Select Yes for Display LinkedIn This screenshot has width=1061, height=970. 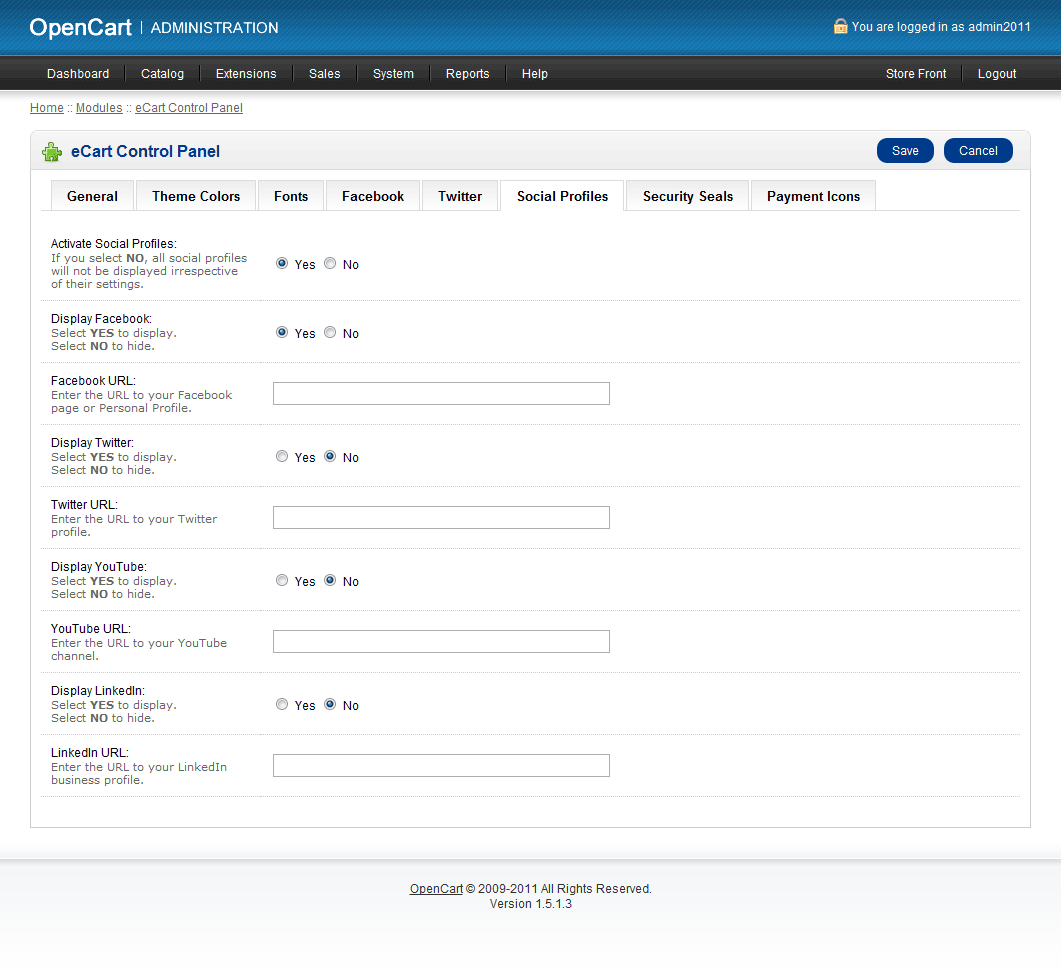(x=282, y=704)
